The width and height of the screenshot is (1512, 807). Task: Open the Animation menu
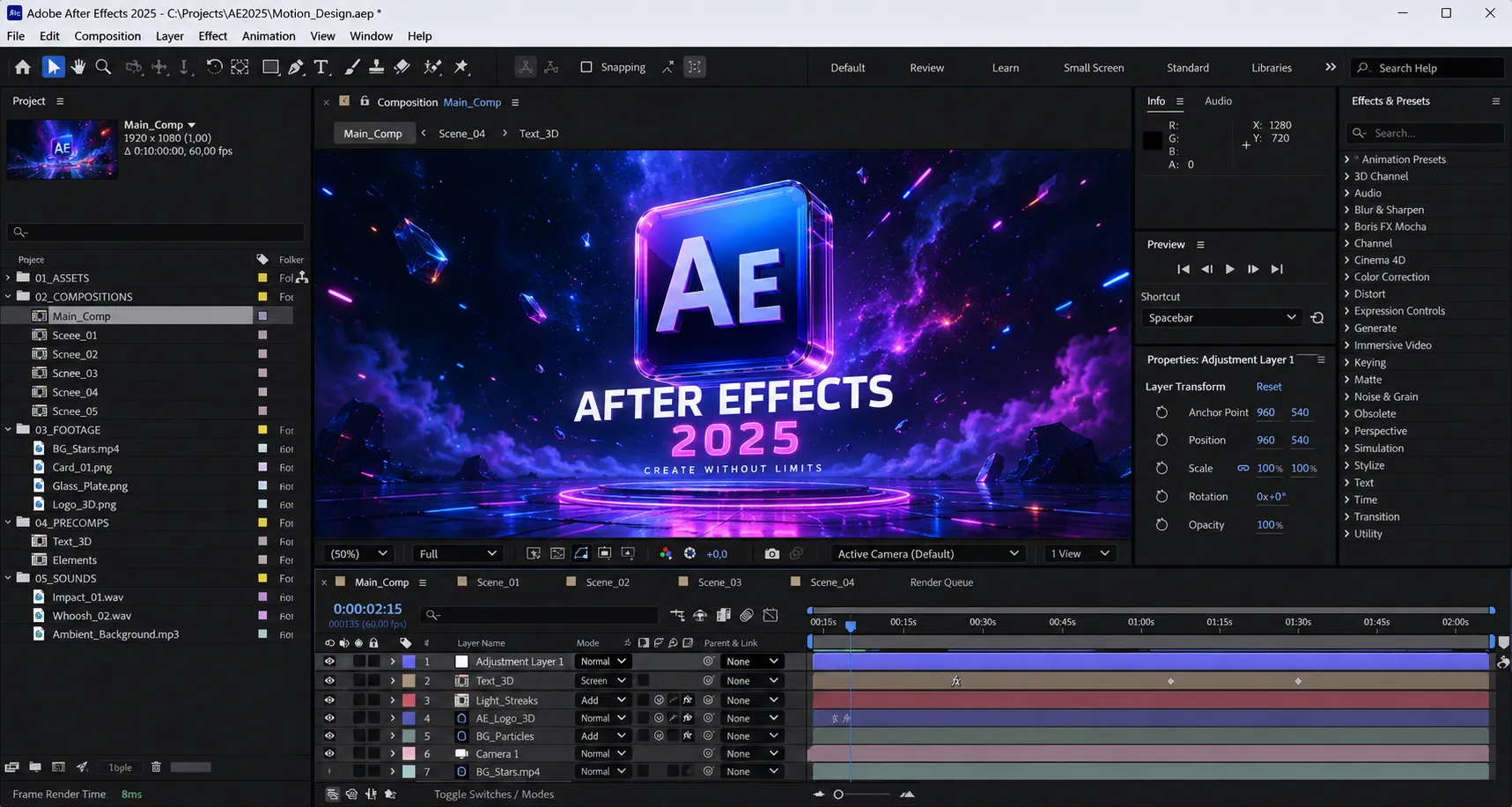pos(269,36)
